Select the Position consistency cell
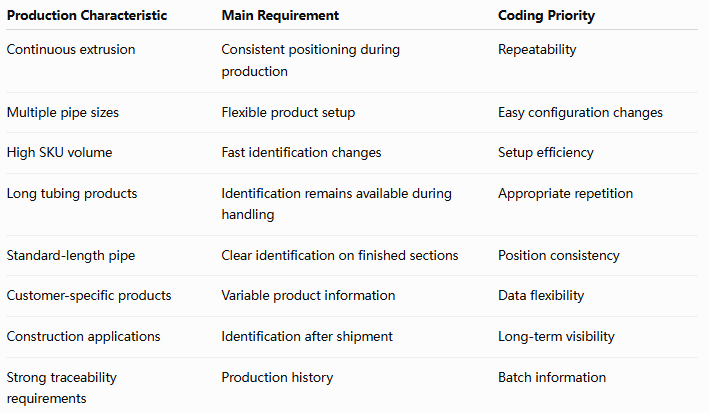This screenshot has height=413, width=709. point(559,256)
